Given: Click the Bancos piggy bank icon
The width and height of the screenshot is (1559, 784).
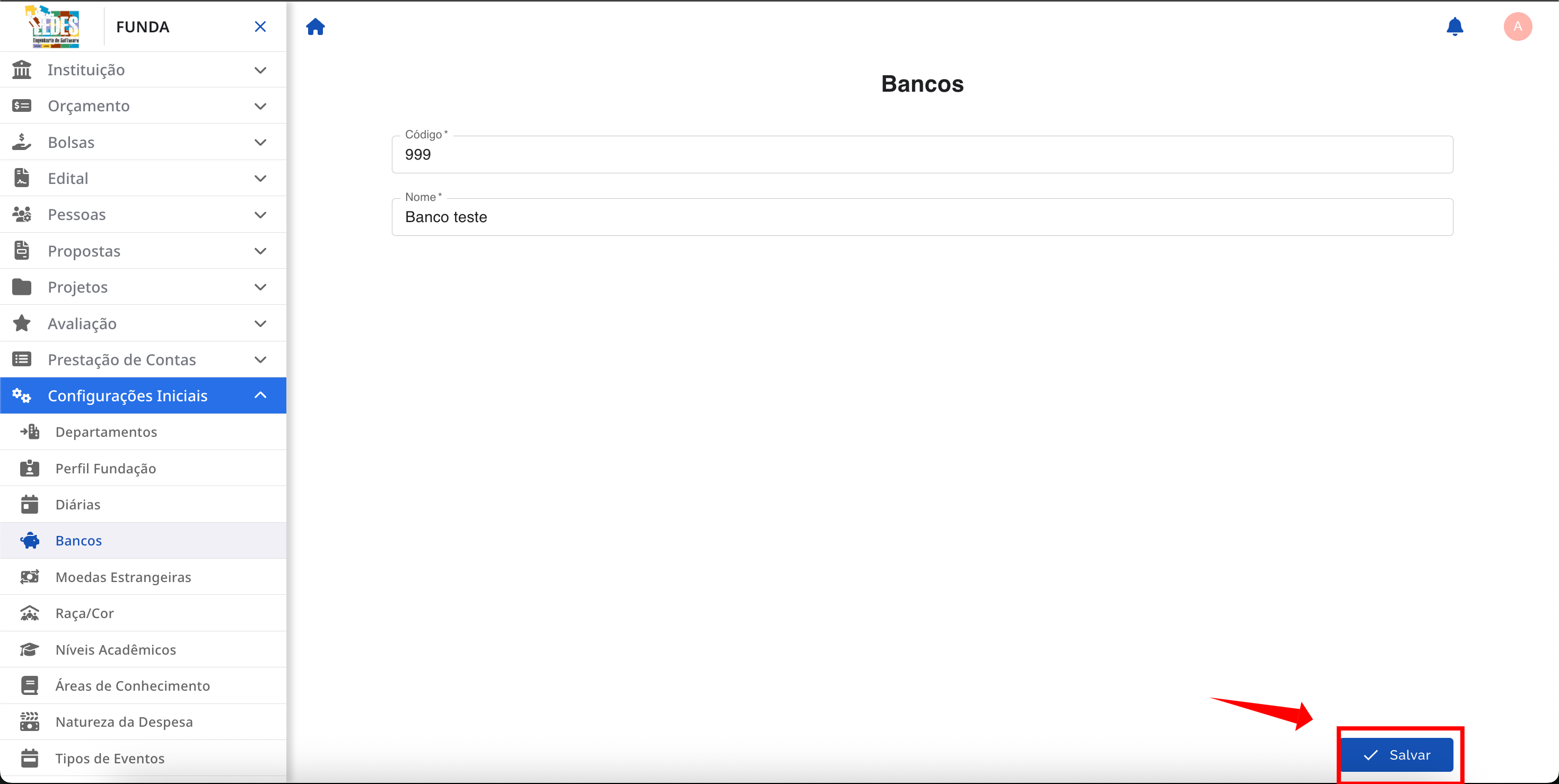Looking at the screenshot, I should click(x=29, y=540).
